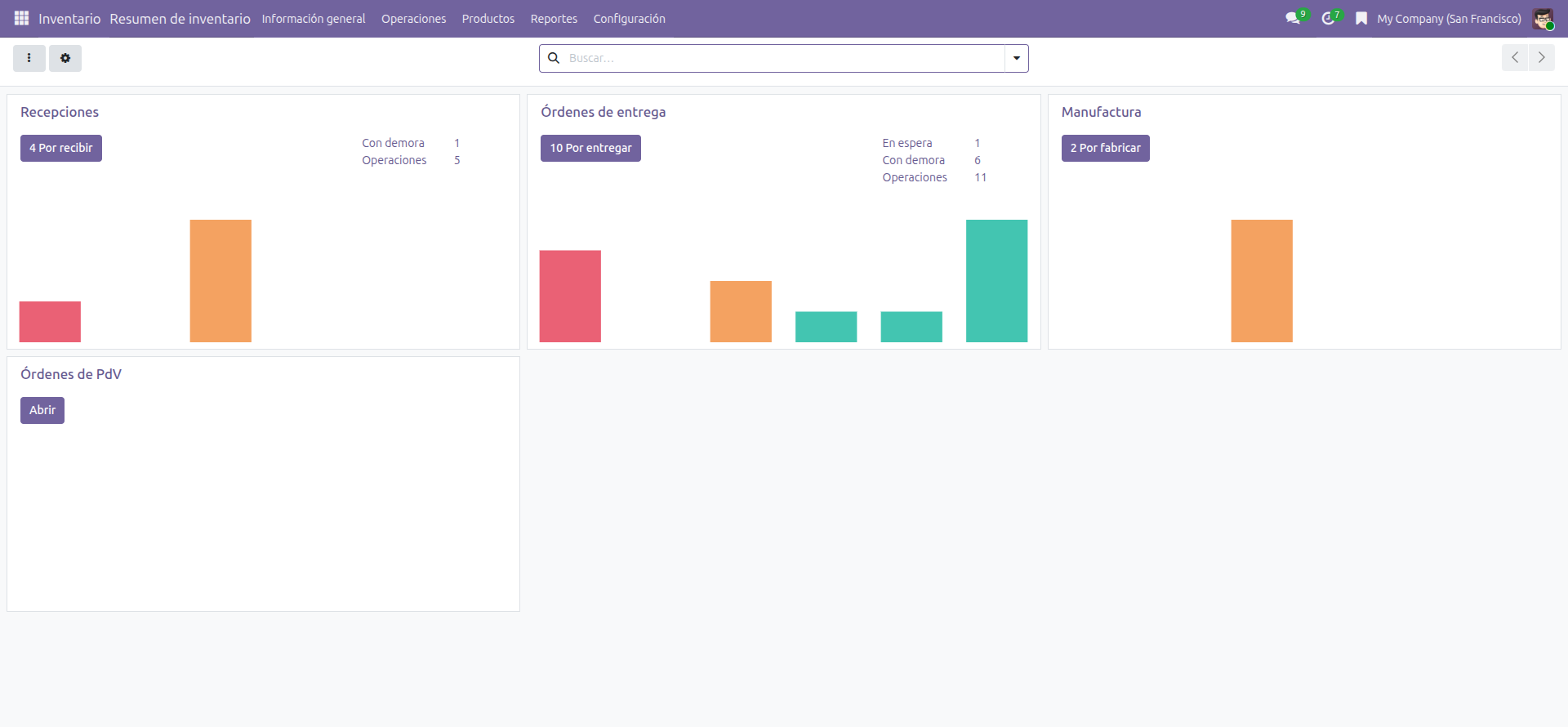The image size is (1568, 727).
Task: Open the conversations messages icon
Action: click(x=1293, y=18)
